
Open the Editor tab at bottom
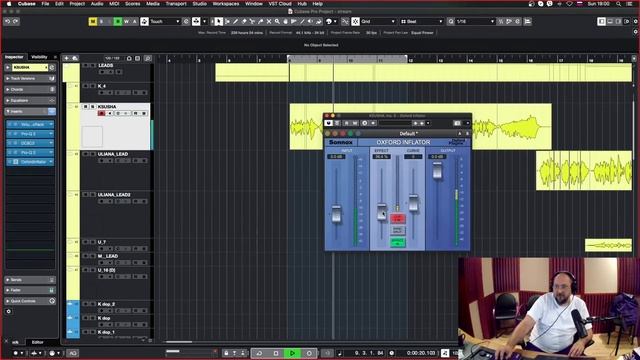(38, 342)
